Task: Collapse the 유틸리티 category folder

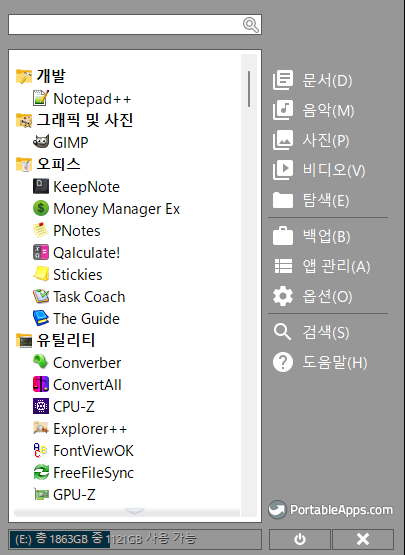Action: tap(24, 341)
